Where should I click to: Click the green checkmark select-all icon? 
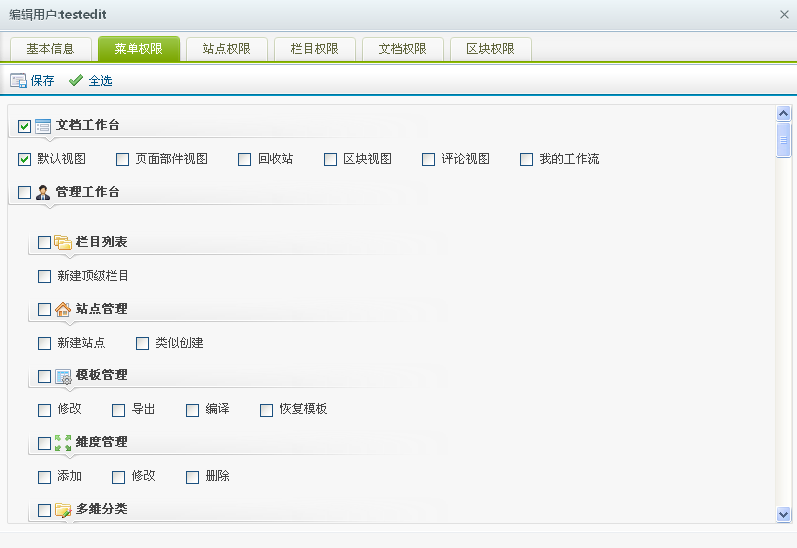pyautogui.click(x=76, y=81)
